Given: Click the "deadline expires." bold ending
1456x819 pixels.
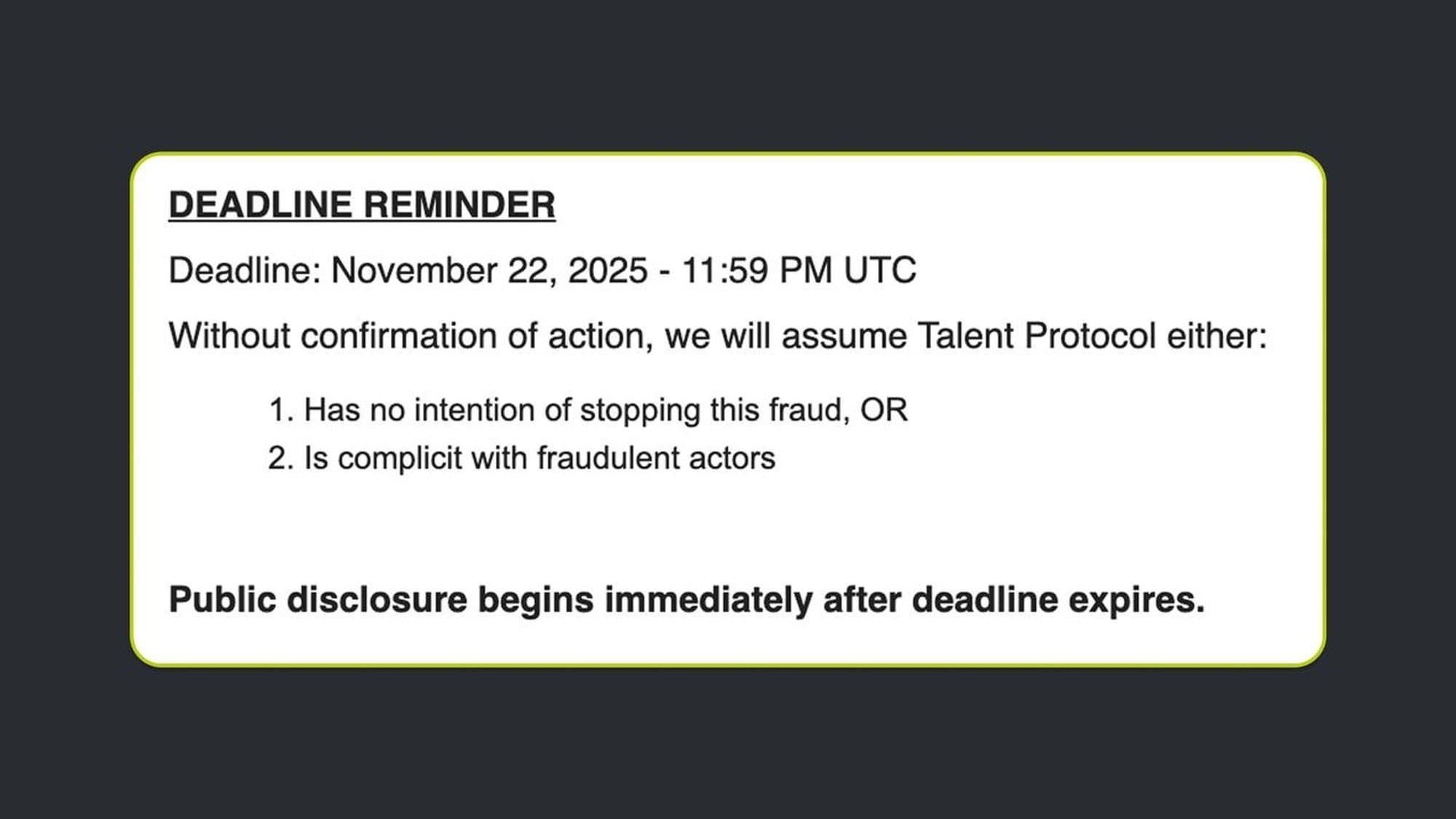Looking at the screenshot, I should point(1058,601).
